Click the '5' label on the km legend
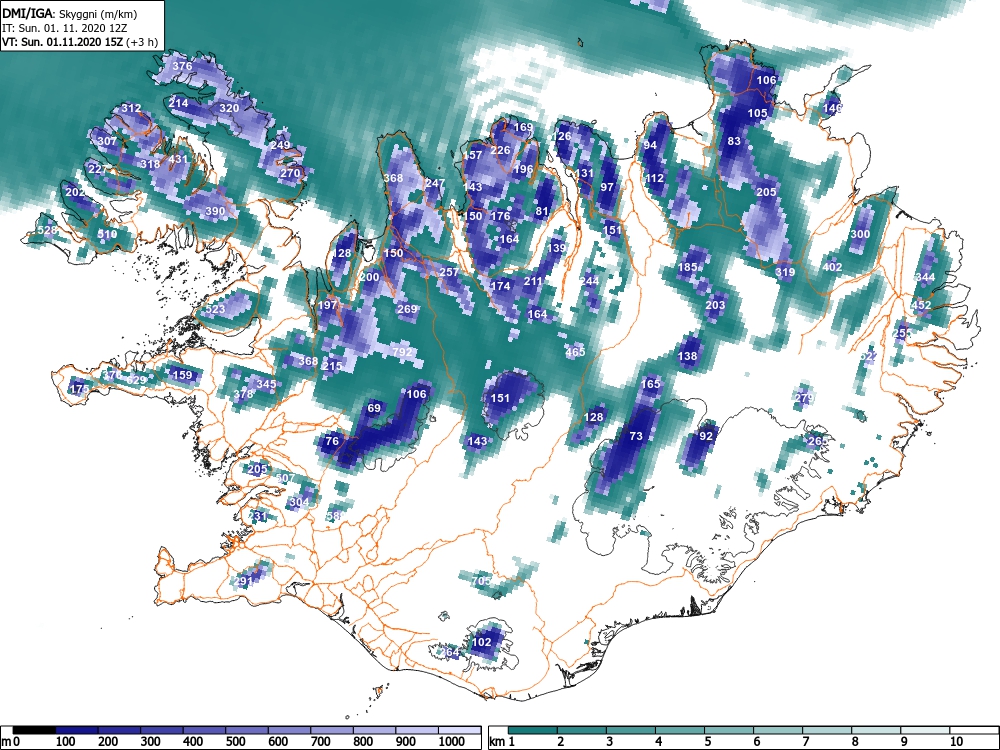Screen dimensions: 1000x750 click(708, 742)
